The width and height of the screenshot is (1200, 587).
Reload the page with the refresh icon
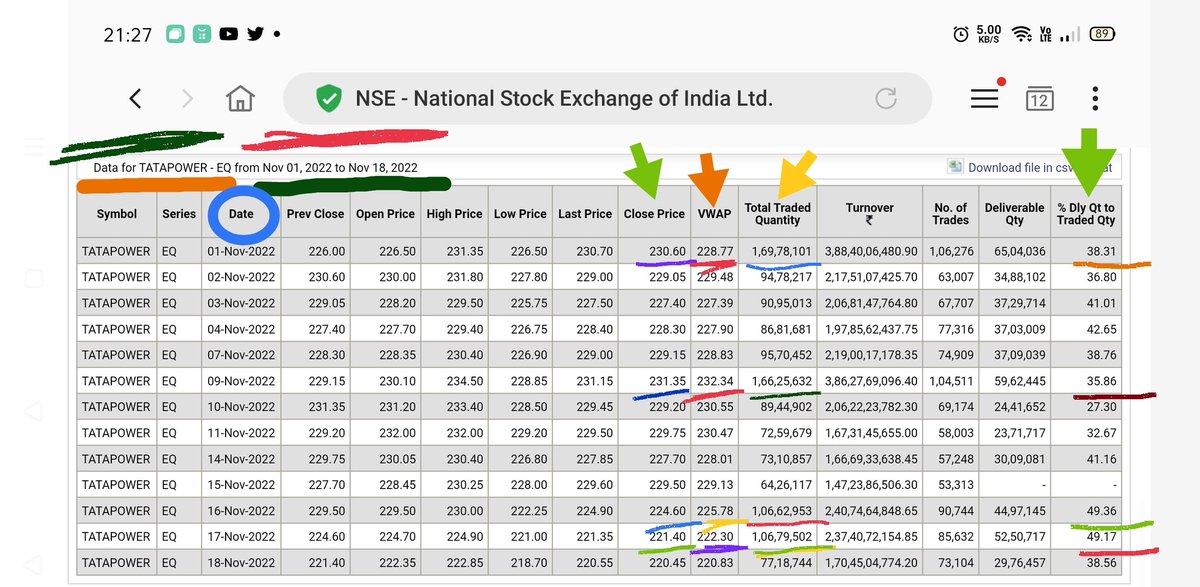(886, 98)
